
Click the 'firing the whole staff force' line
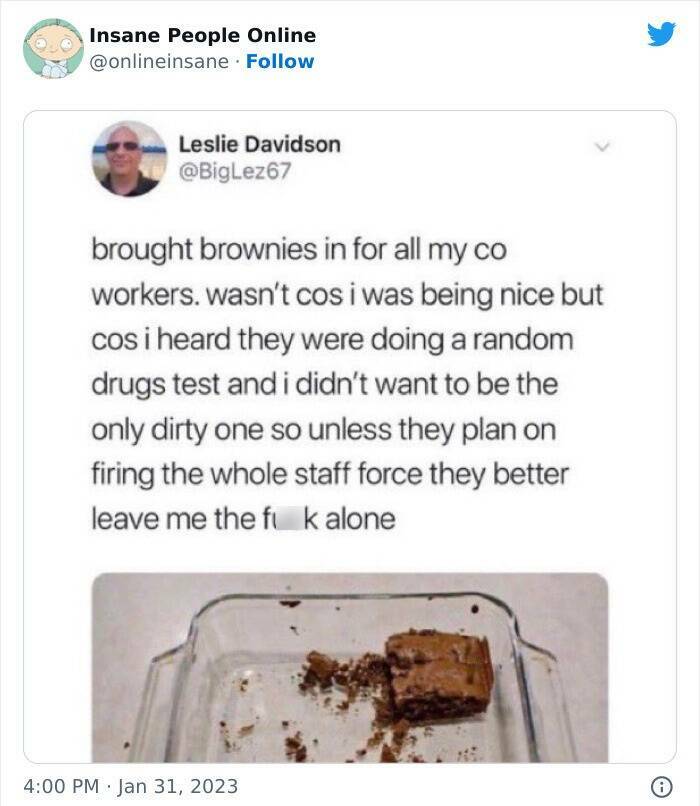(330, 474)
